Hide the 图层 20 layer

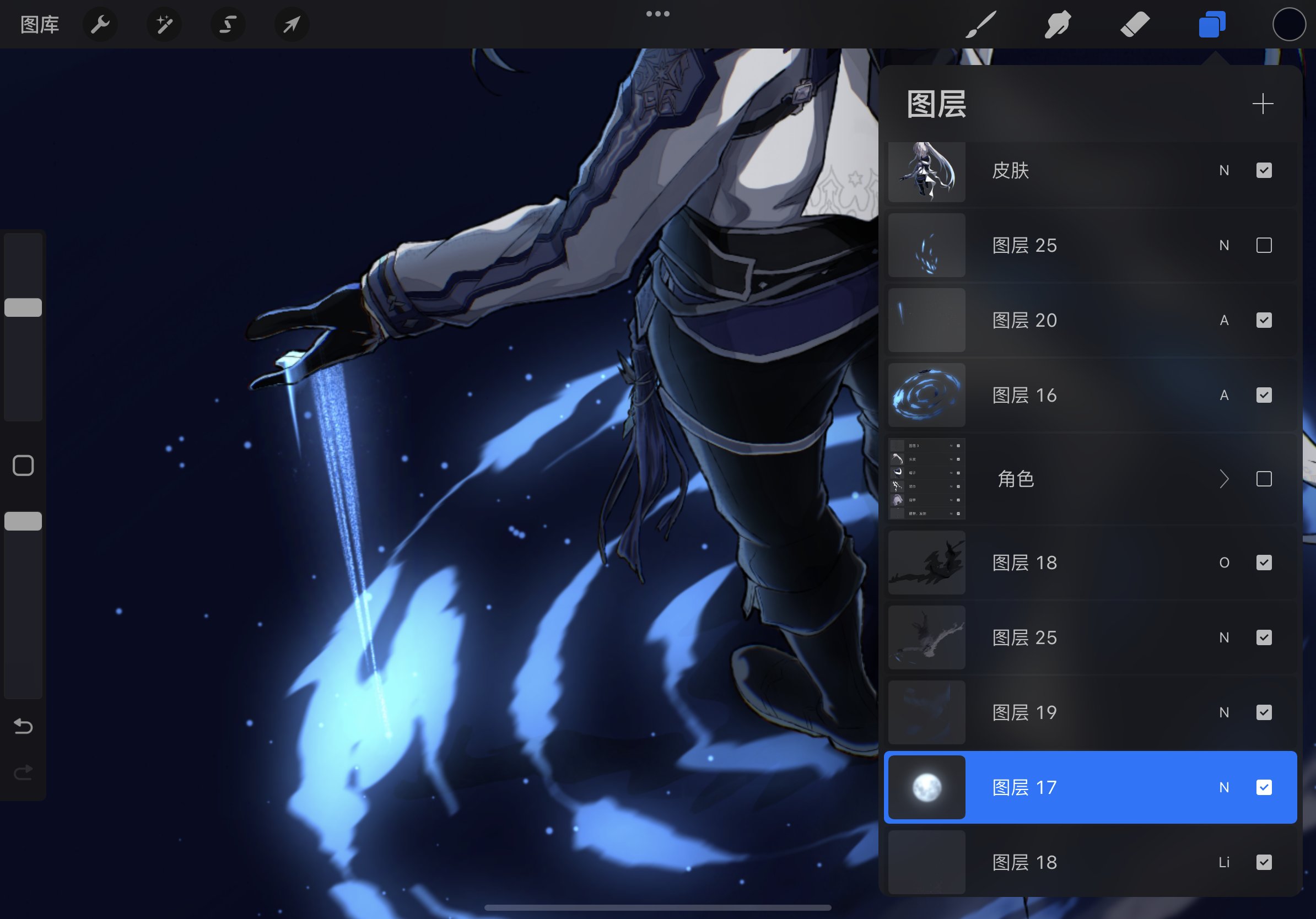click(x=1264, y=320)
